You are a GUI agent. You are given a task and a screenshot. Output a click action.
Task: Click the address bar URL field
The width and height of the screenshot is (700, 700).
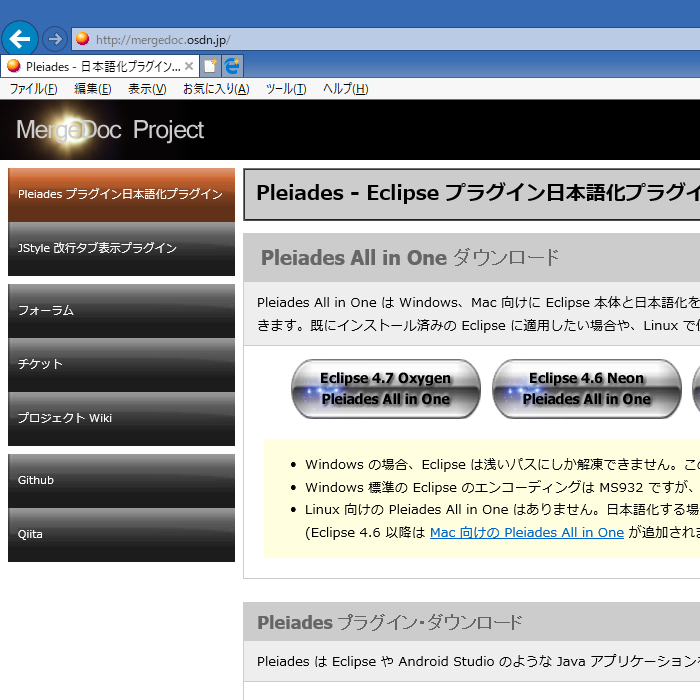pyautogui.click(x=386, y=40)
